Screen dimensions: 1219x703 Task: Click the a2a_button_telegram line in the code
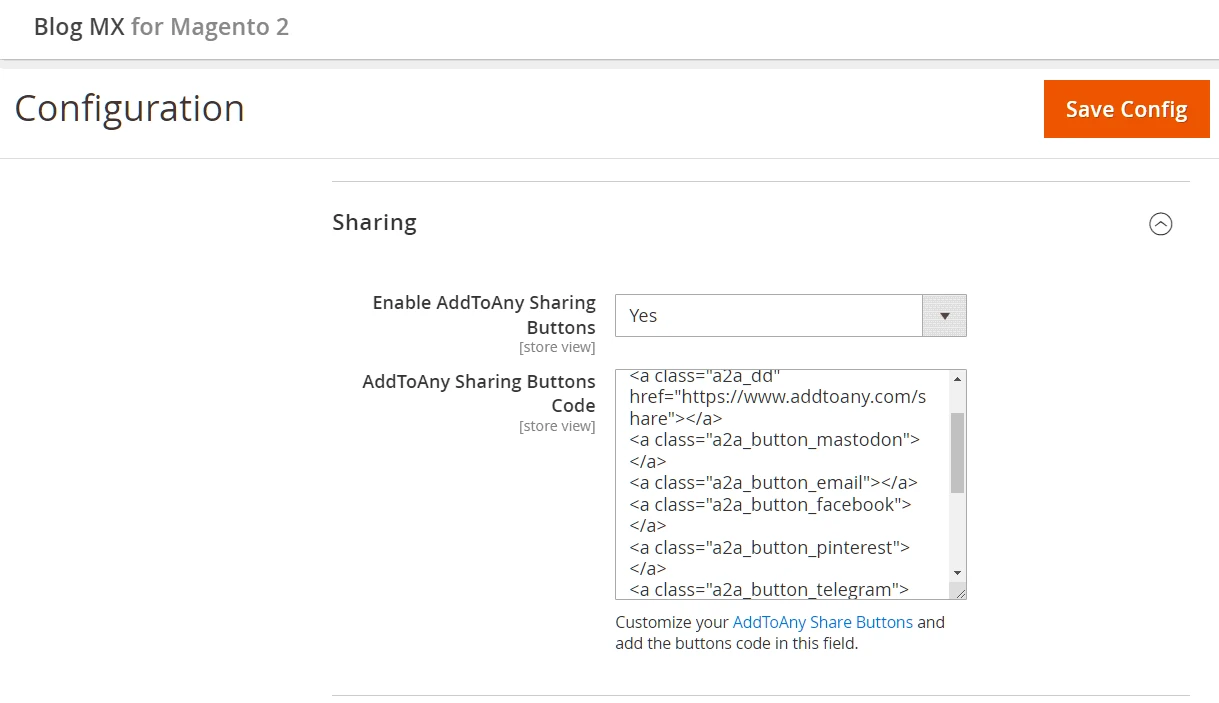click(x=768, y=589)
